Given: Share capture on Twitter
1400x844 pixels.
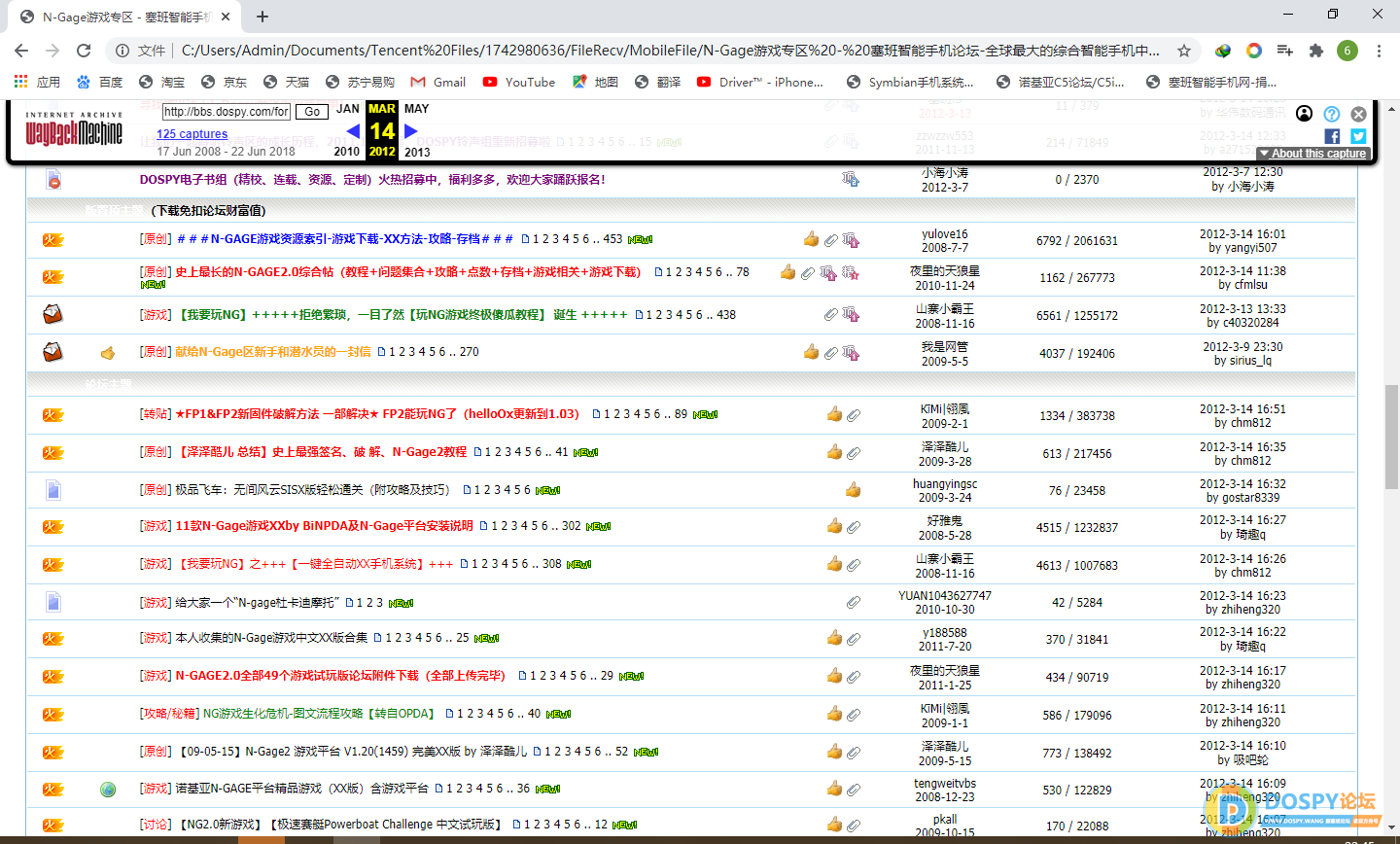Looking at the screenshot, I should click(x=1358, y=136).
